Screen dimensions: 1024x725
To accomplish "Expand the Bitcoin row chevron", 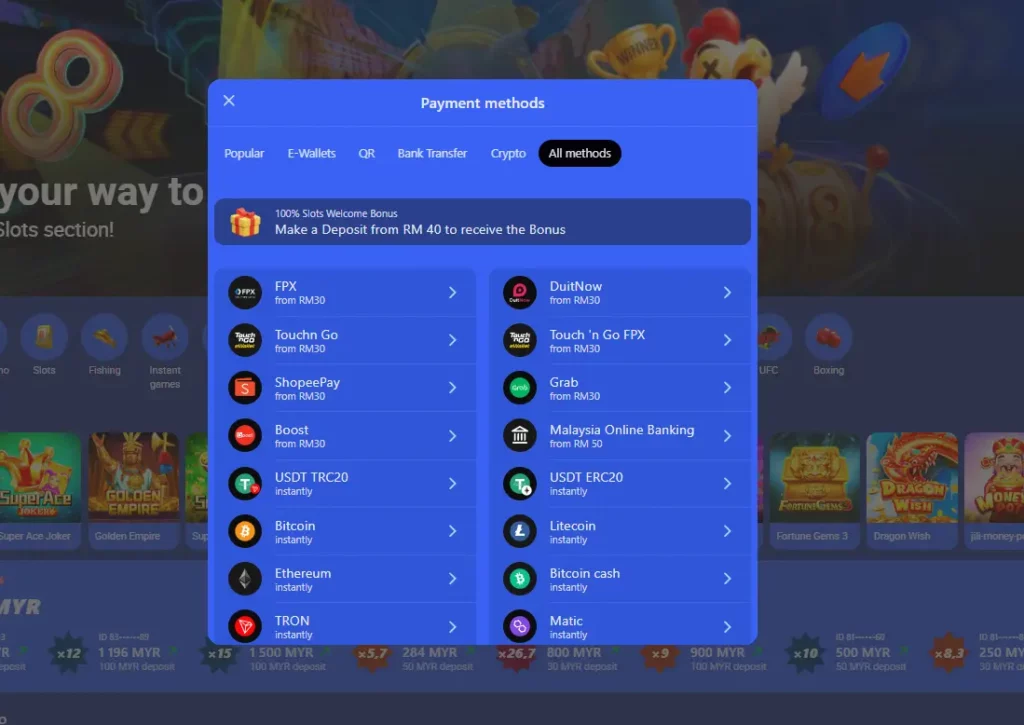I will [453, 531].
